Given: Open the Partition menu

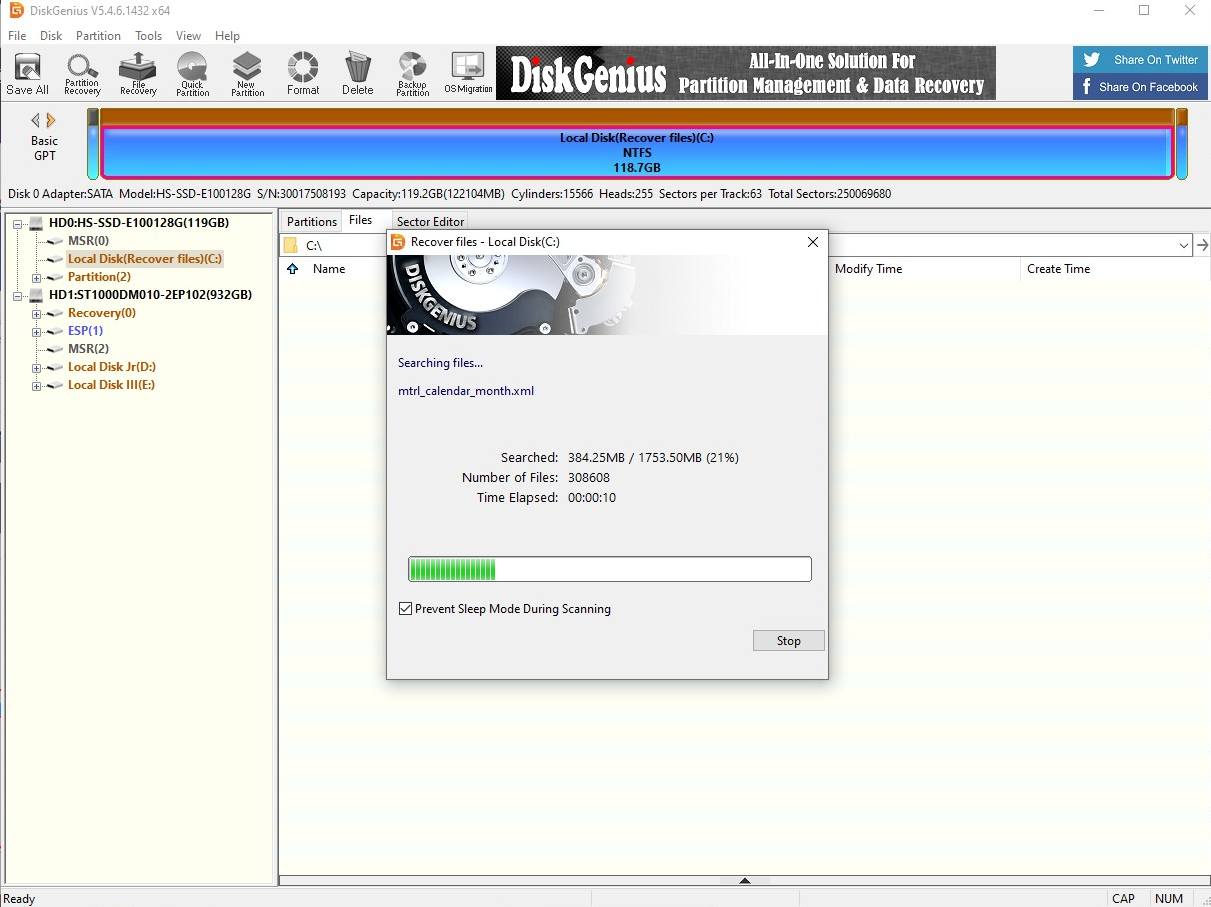Looking at the screenshot, I should pyautogui.click(x=98, y=35).
